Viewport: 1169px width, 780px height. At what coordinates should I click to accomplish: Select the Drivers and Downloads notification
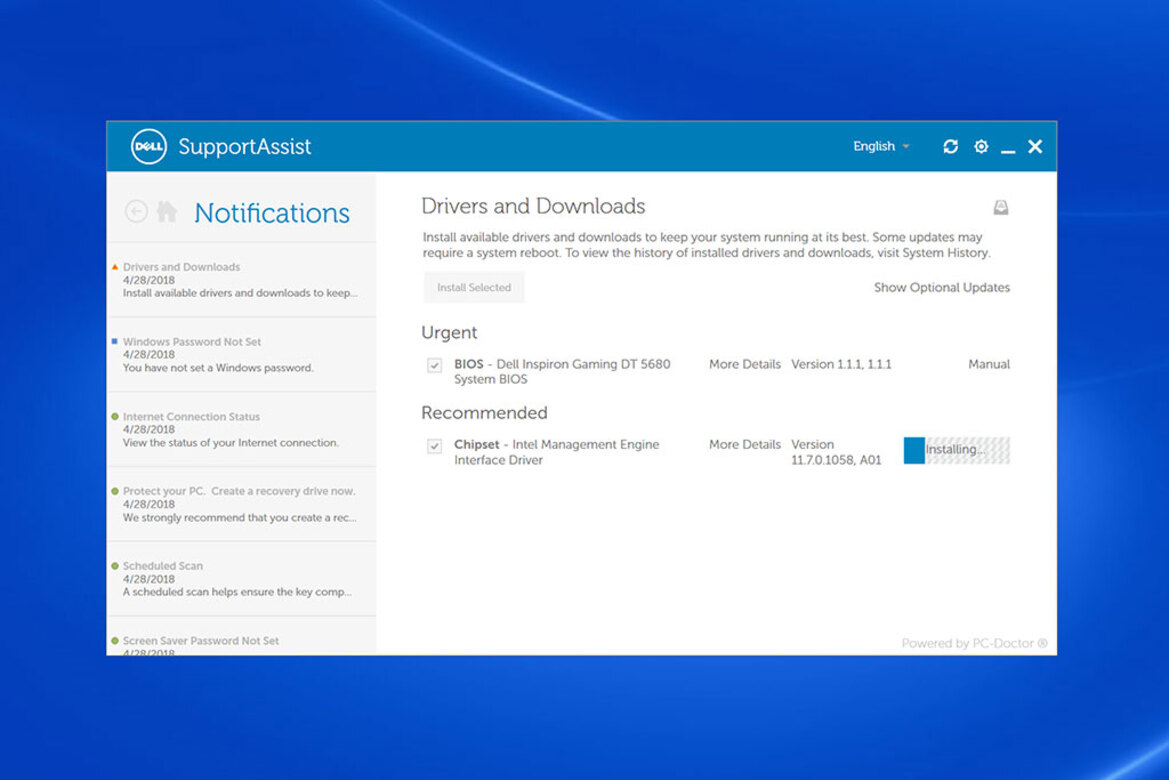242,280
